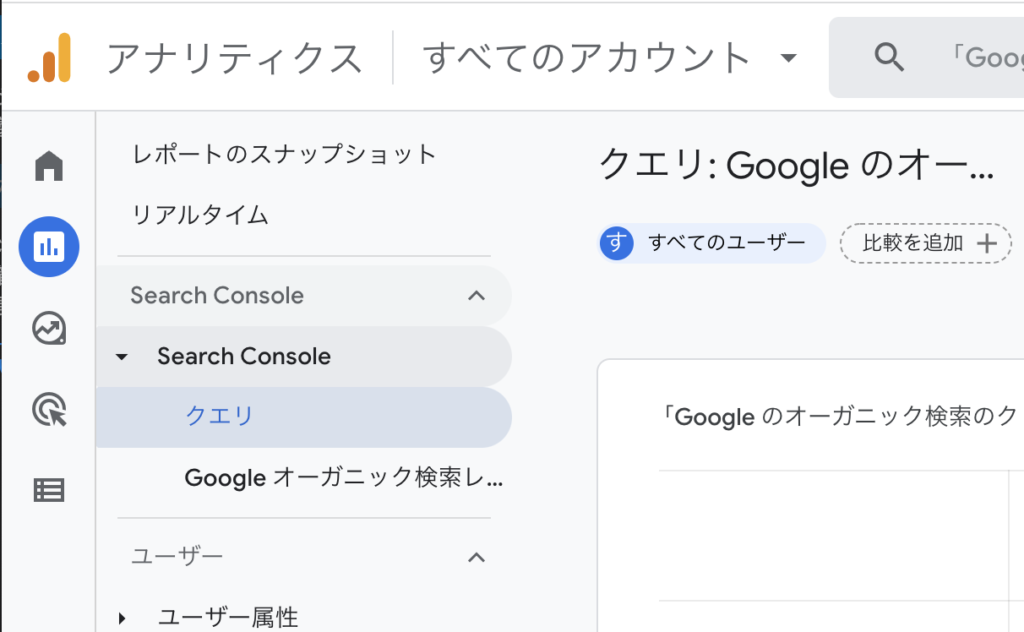Viewport: 1024px width, 632px height.
Task: Open the Explore trend icon
Action: tap(49, 328)
